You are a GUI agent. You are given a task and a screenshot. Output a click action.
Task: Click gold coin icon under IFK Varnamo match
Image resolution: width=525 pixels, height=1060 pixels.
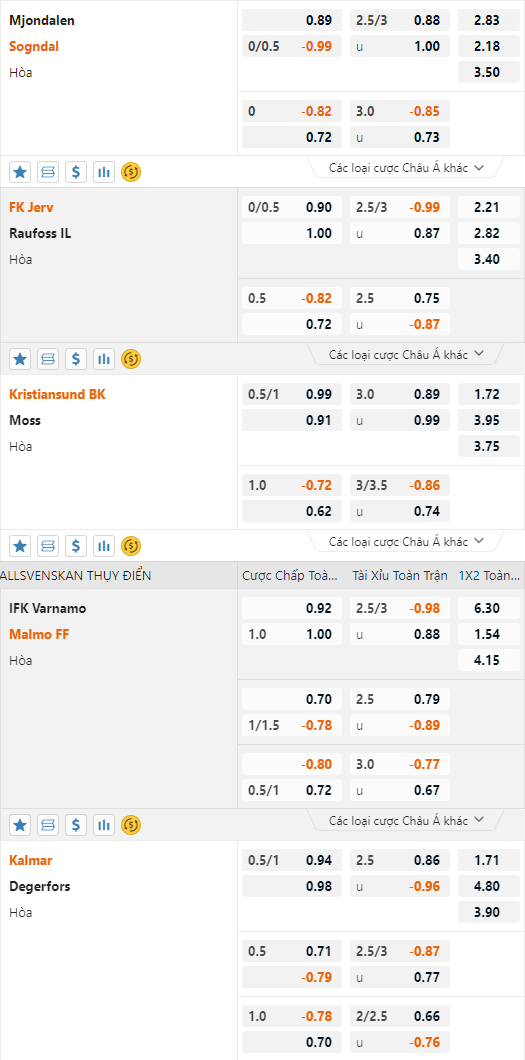(131, 825)
